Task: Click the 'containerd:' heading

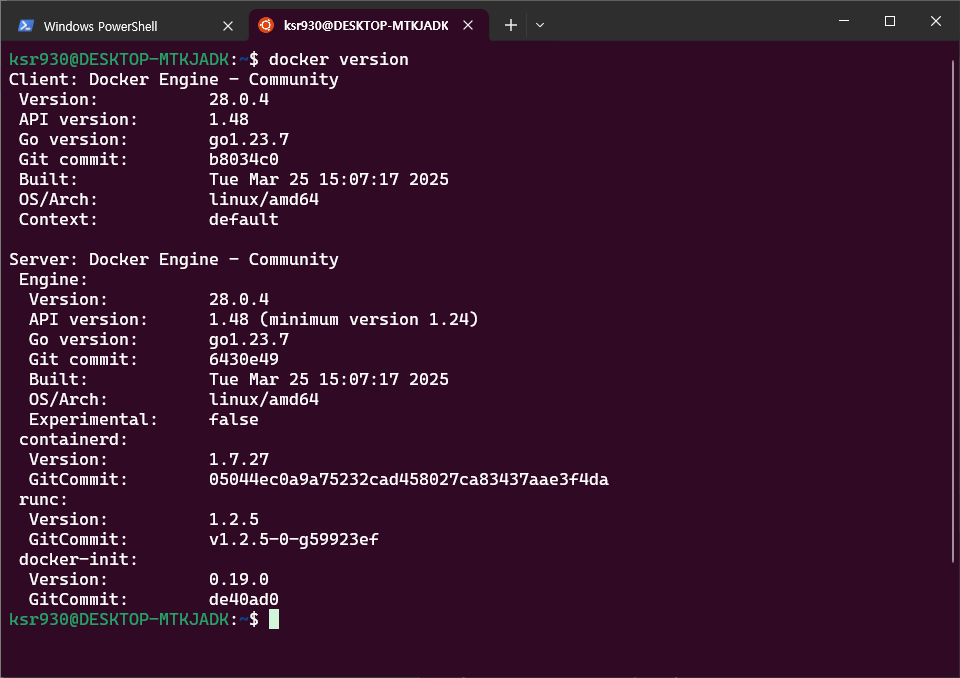Action: pos(73,440)
